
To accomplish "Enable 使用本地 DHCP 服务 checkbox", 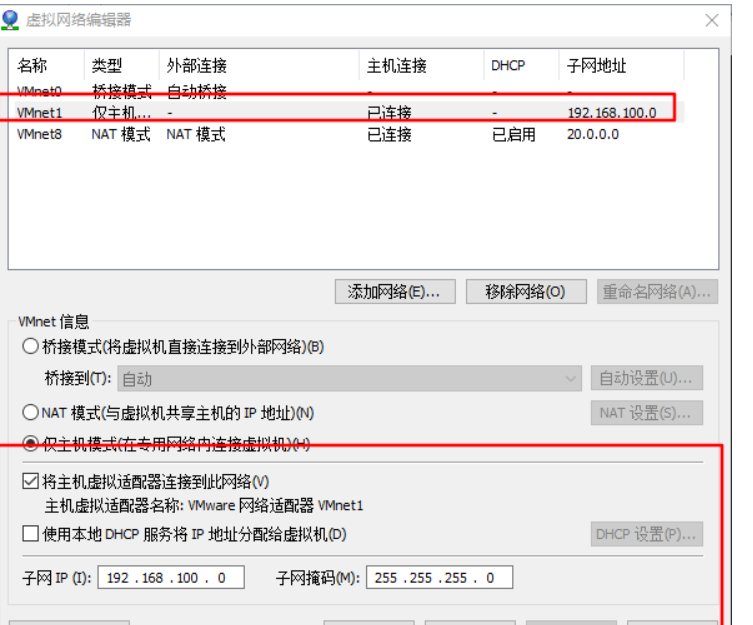I will (30, 534).
